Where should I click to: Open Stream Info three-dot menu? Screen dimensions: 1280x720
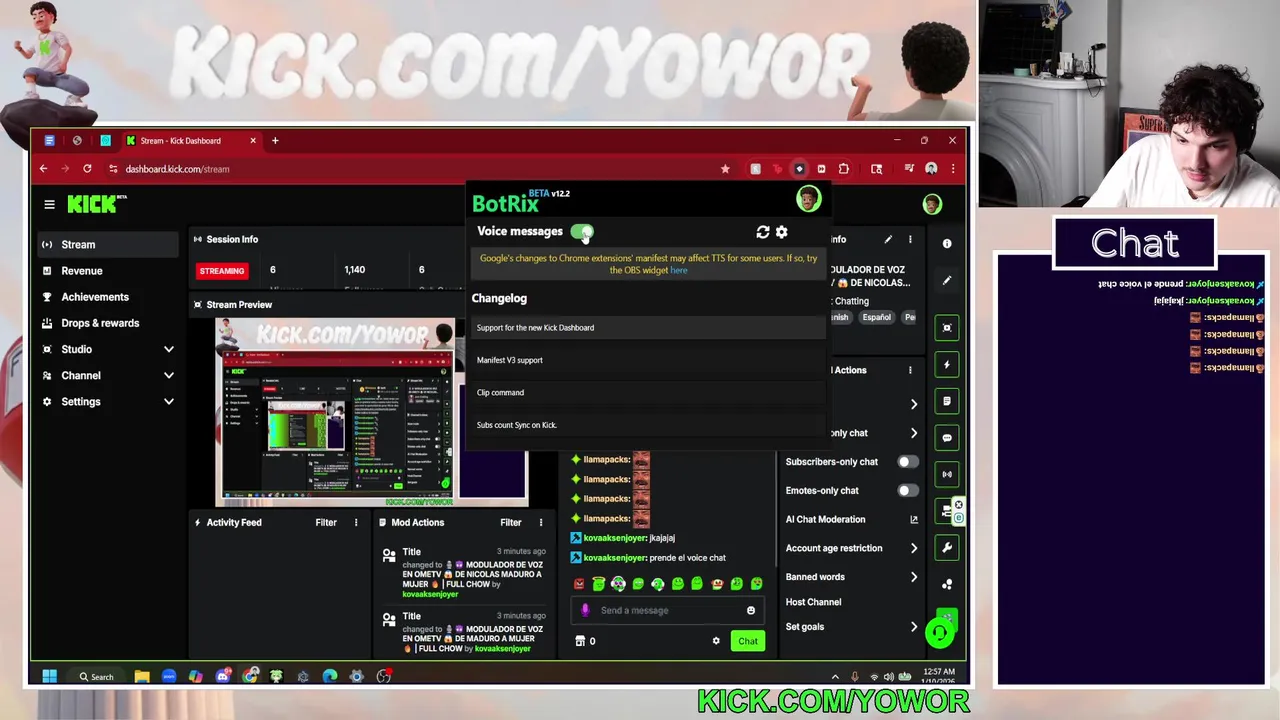(910, 240)
